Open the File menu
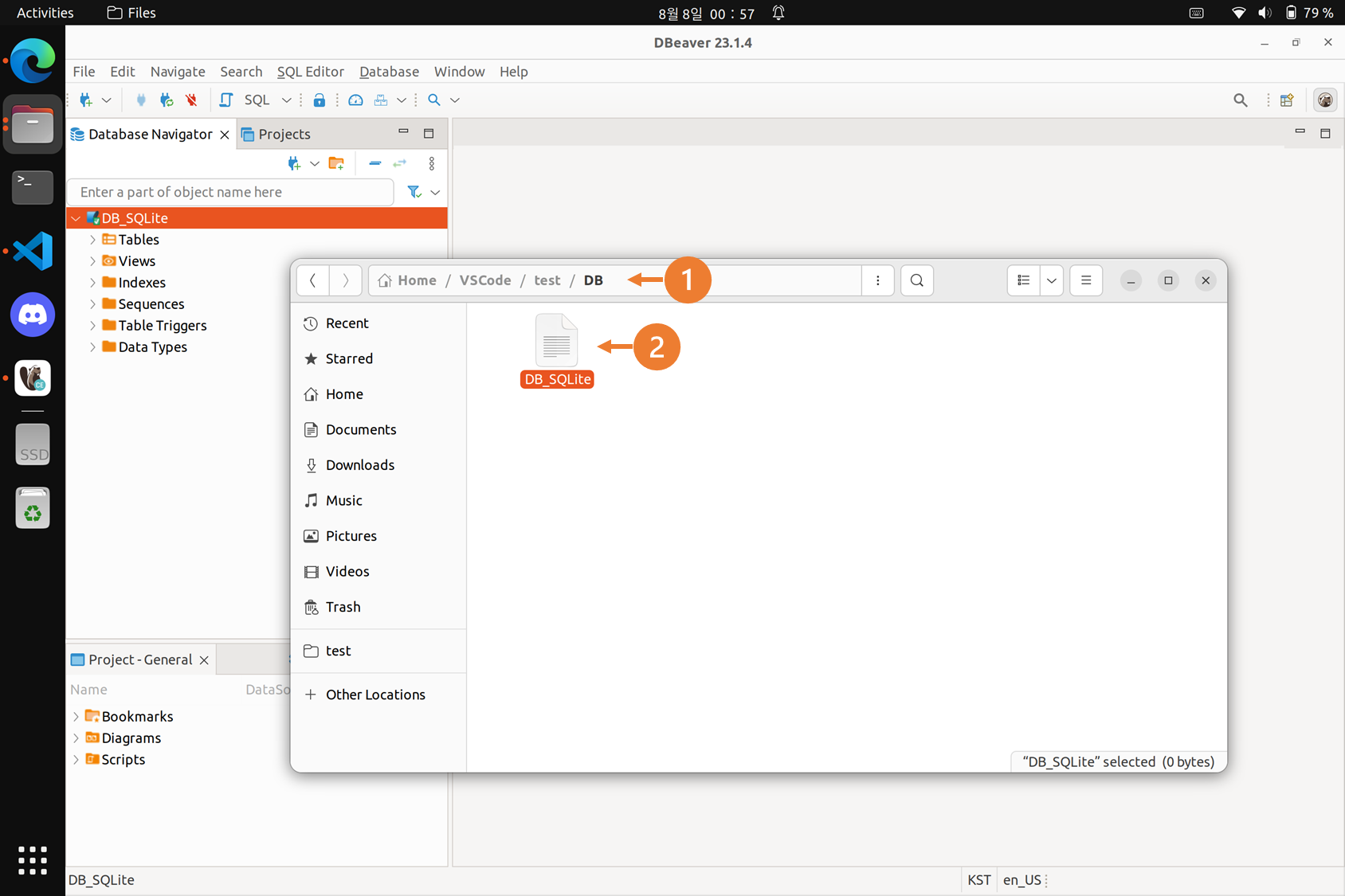The width and height of the screenshot is (1345, 896). click(x=84, y=72)
